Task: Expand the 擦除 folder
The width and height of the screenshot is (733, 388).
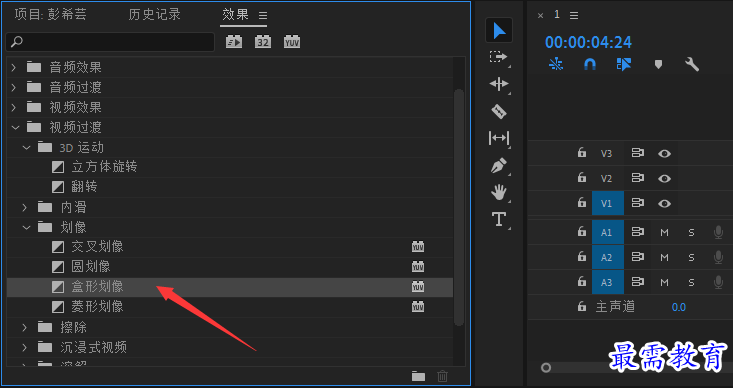Action: click(x=25, y=327)
